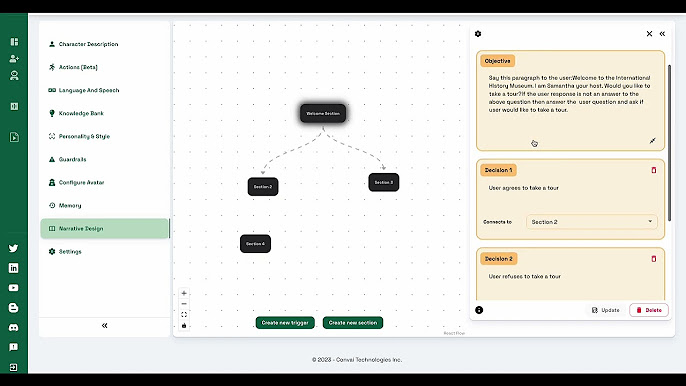Zoom in on the flow canvas
This screenshot has width=686, height=386.
[184, 293]
